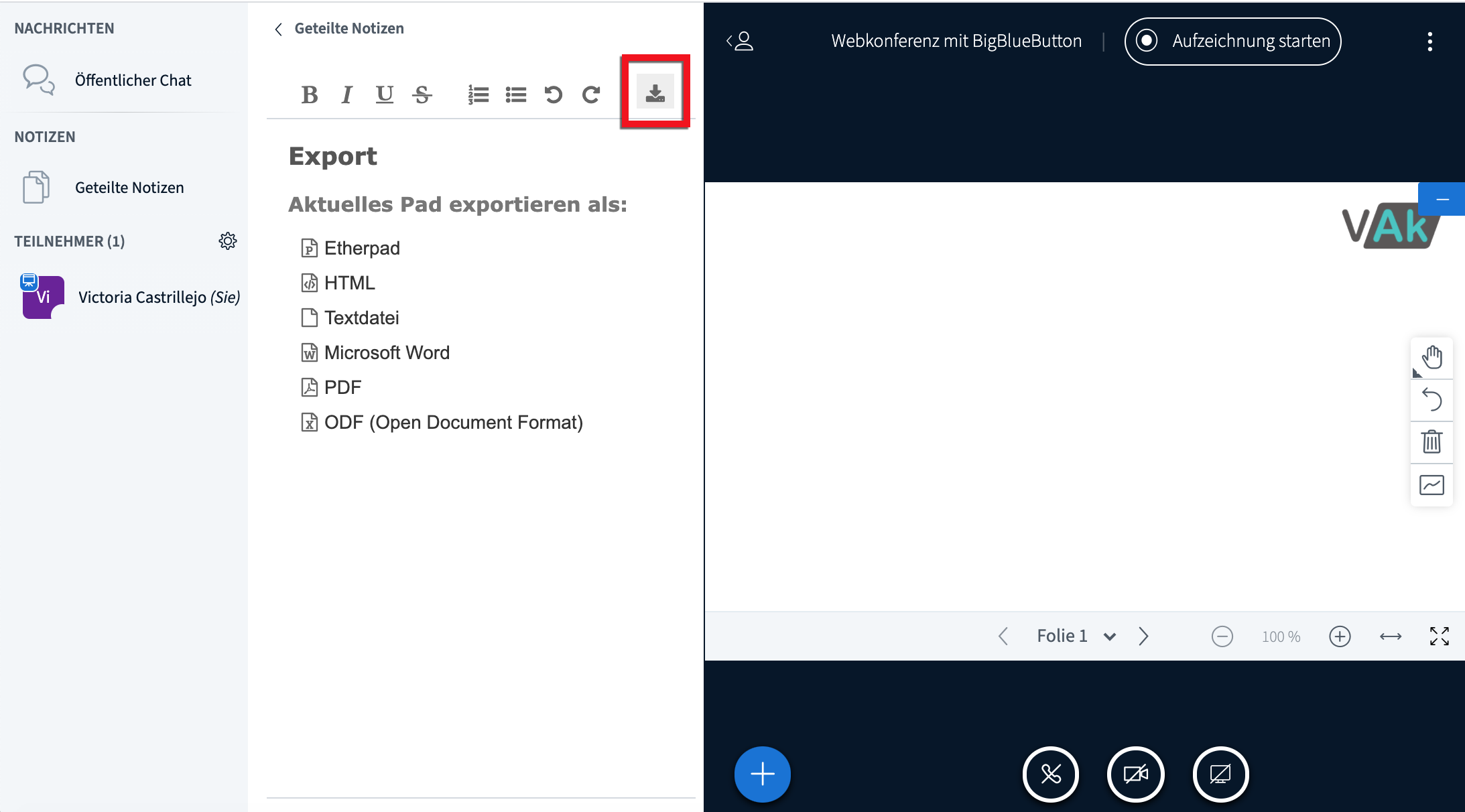Viewport: 1465px width, 812px height.
Task: Toggle underline formatting in notes toolbar
Action: pos(384,94)
